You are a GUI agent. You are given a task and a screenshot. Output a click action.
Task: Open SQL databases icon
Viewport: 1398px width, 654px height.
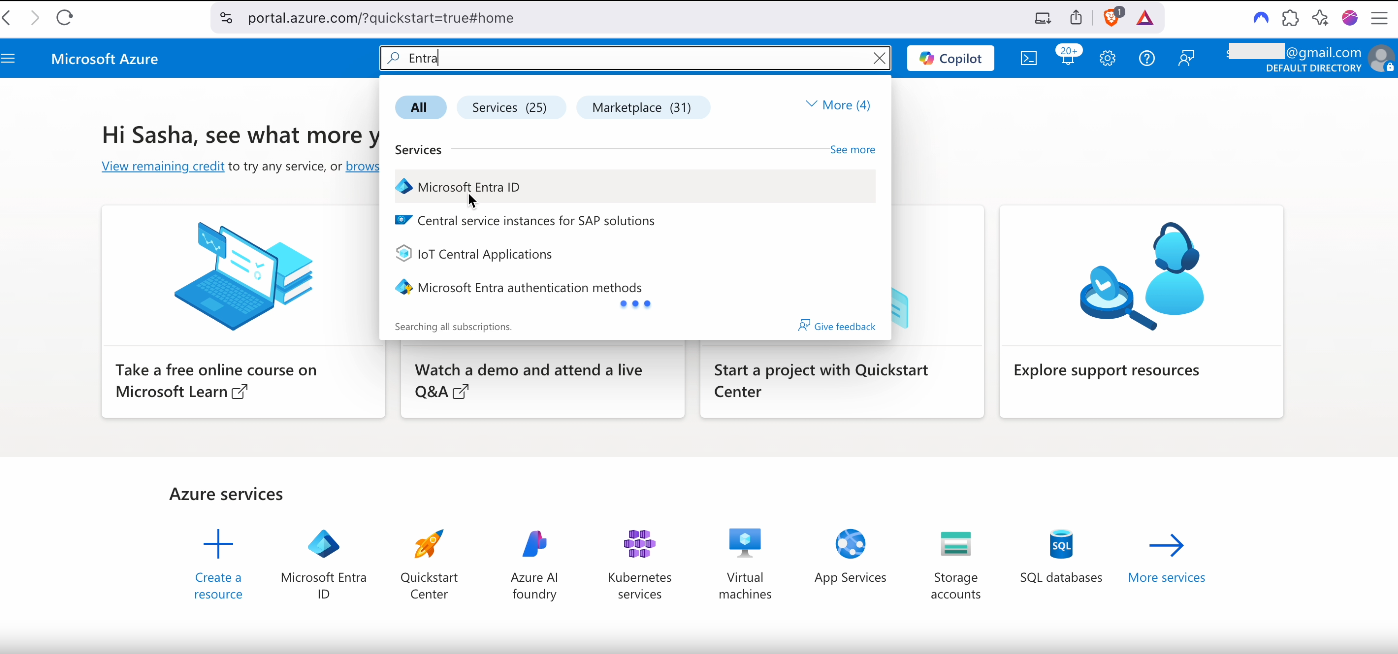1061,545
